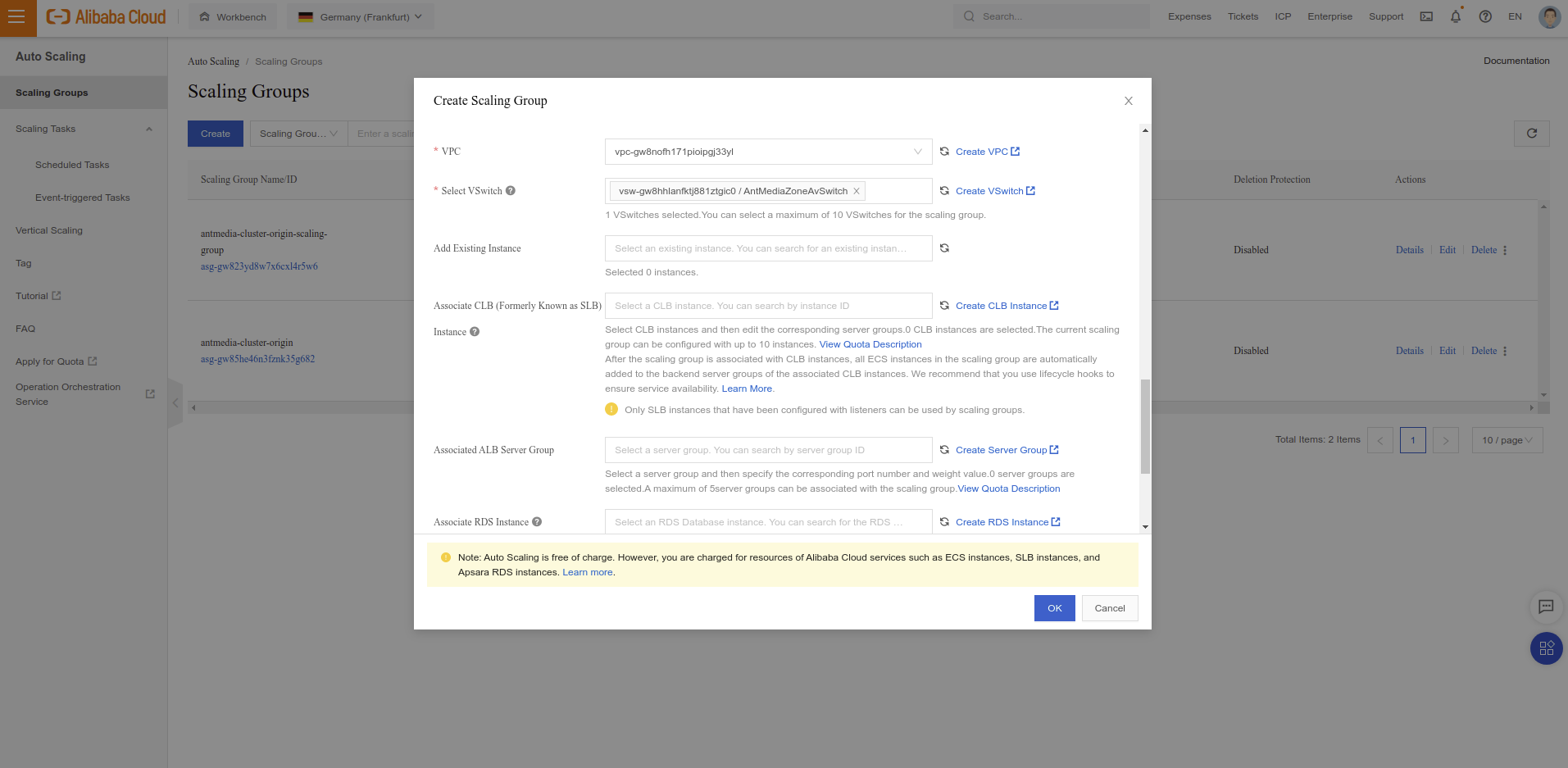Open the 10 / page size dropdown
The width and height of the screenshot is (1568, 768).
tap(1507, 440)
